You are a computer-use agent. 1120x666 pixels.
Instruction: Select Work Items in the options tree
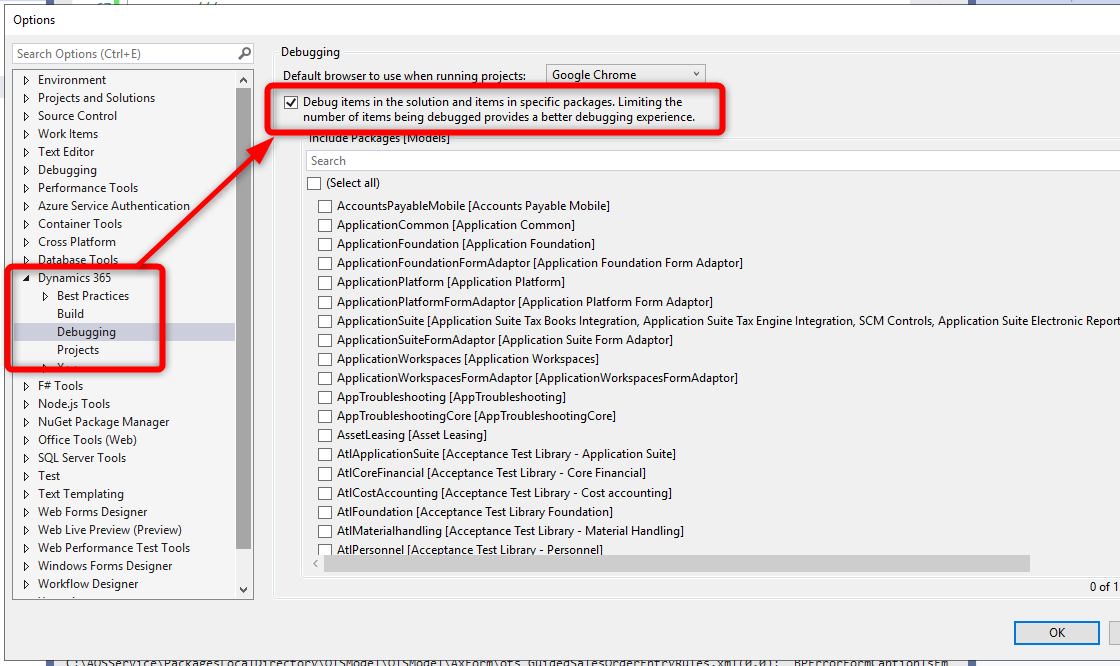pyautogui.click(x=68, y=134)
